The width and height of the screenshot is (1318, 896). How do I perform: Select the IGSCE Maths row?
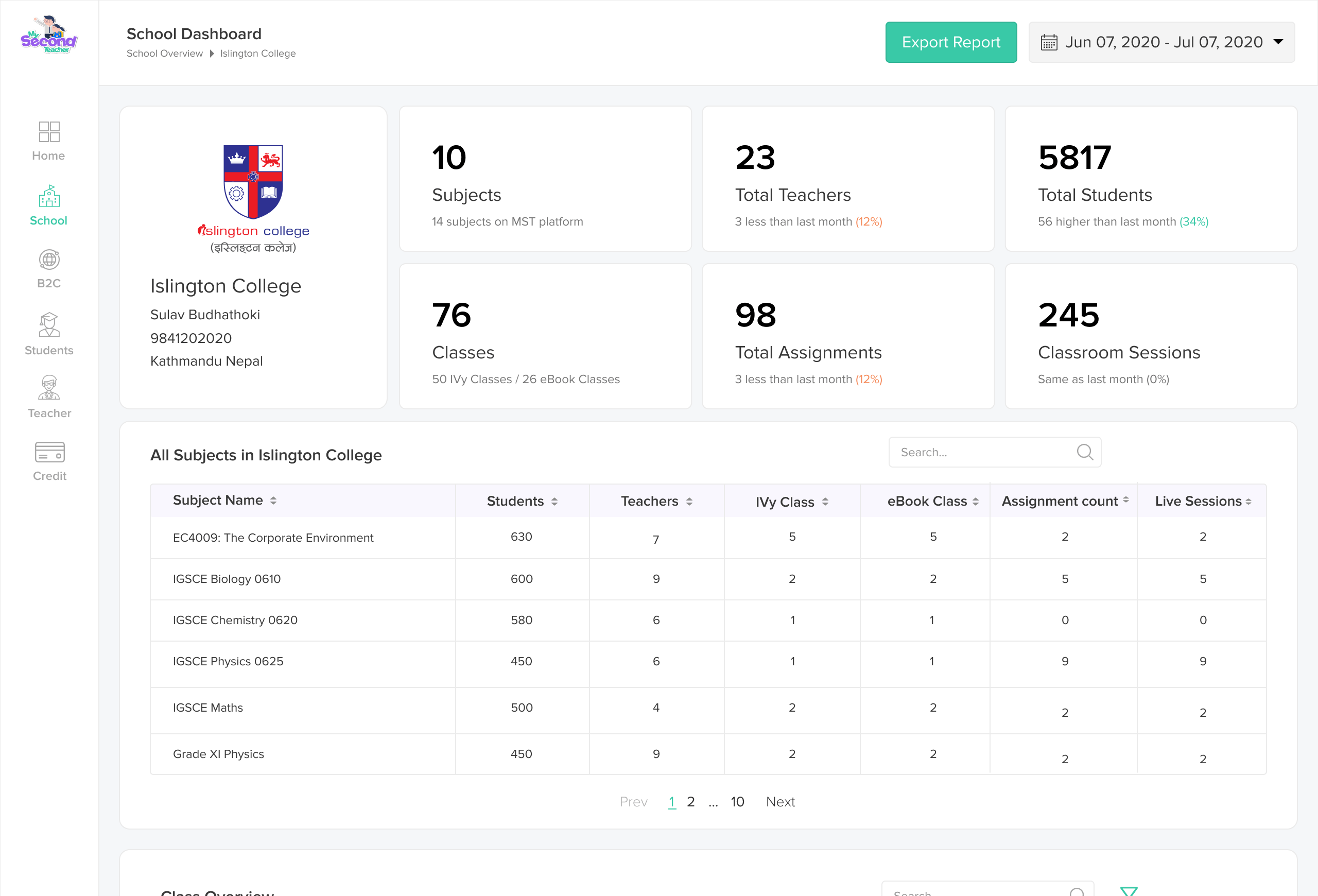pyautogui.click(x=708, y=711)
